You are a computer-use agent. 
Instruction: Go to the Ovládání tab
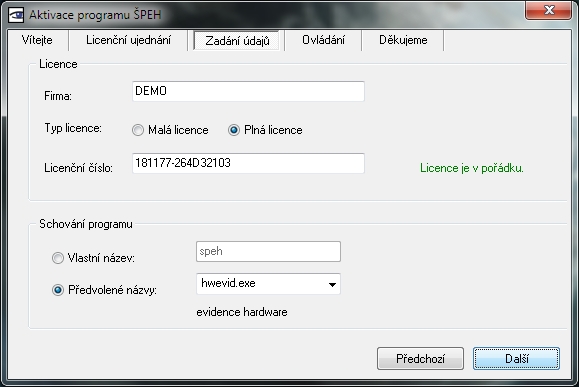coord(323,40)
